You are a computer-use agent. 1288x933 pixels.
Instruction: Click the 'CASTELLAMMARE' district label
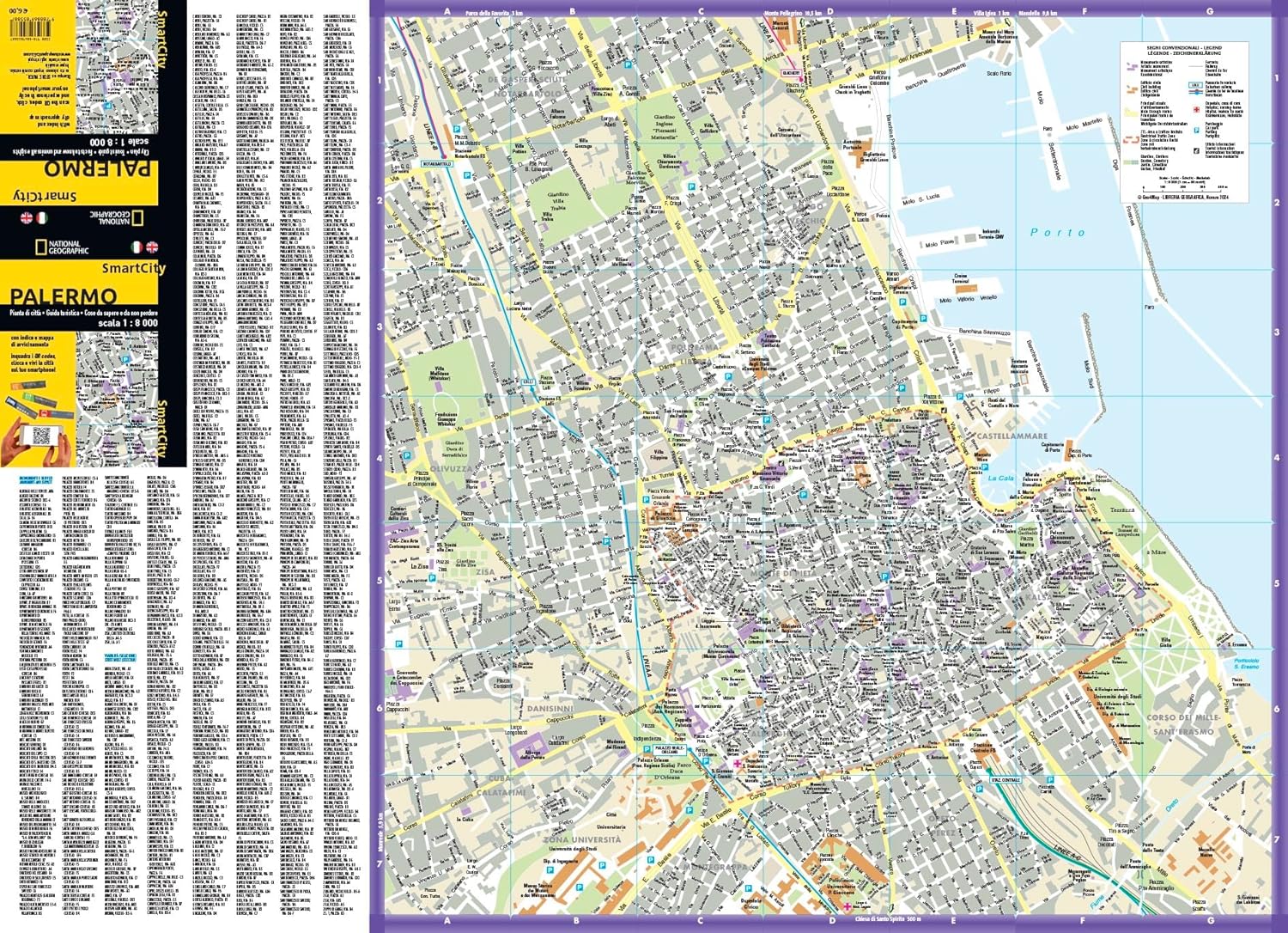1012,436
